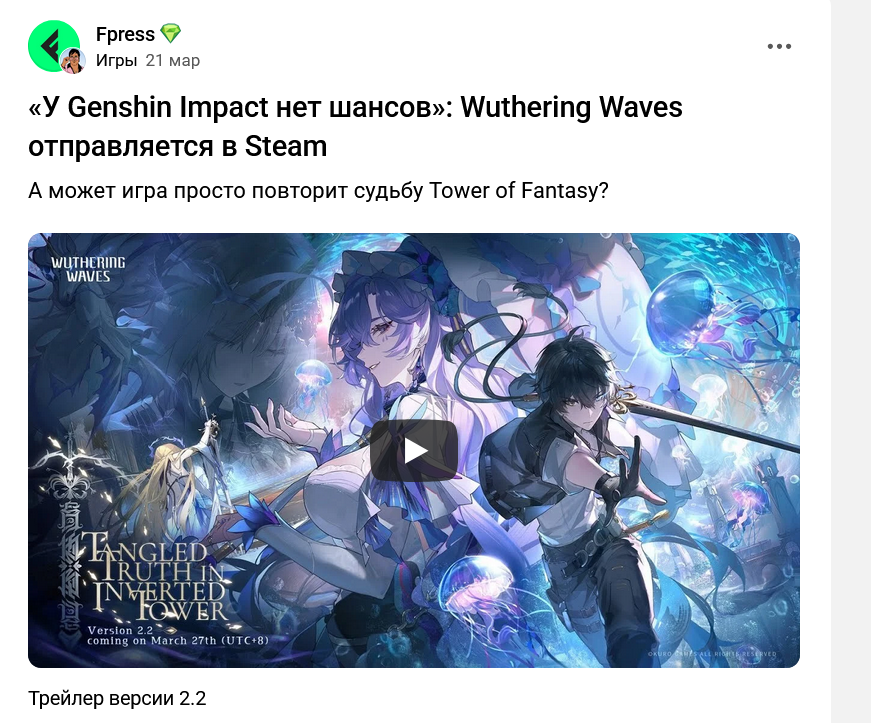Image resolution: width=871 pixels, height=723 pixels.
Task: Open the Fpress green logo avatar
Action: coord(54,46)
